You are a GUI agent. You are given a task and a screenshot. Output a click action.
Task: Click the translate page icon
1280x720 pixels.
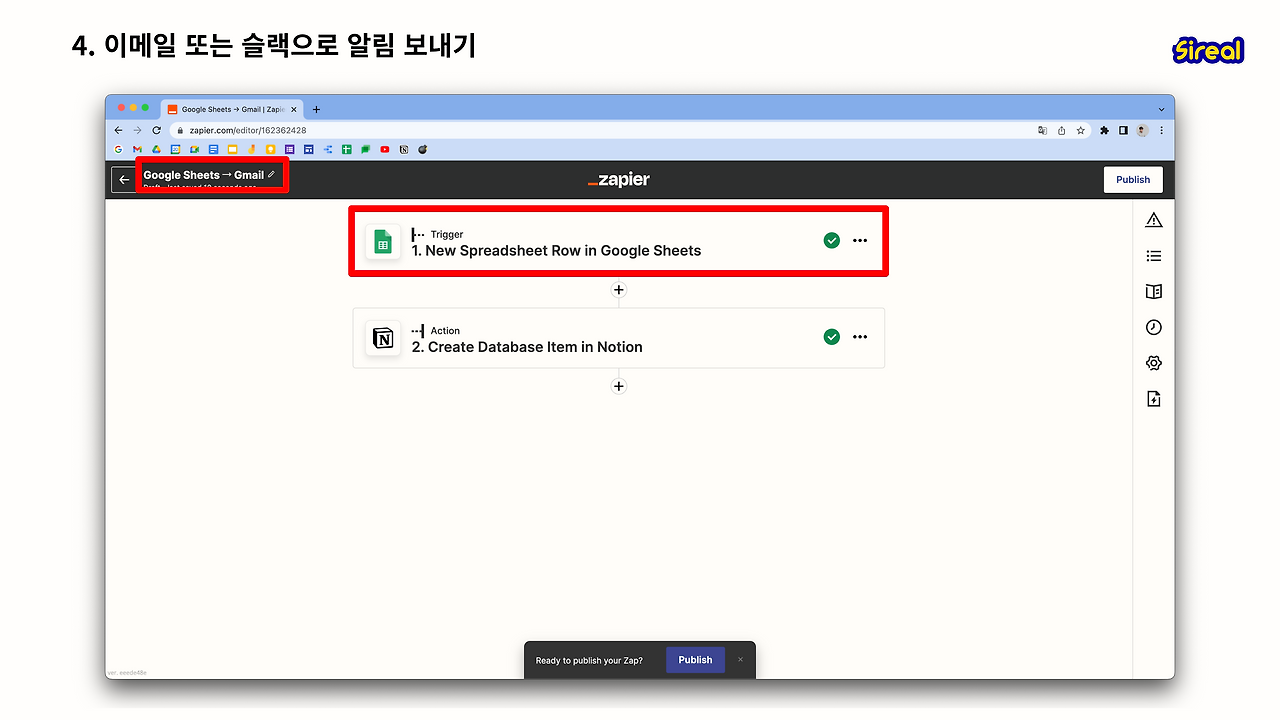point(1043,130)
